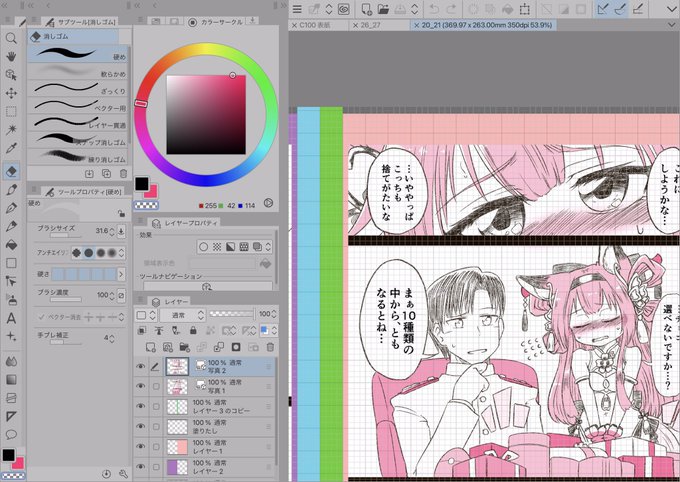Toggle the ベクター消去 checkbox
The image size is (680, 482).
[x=42, y=317]
